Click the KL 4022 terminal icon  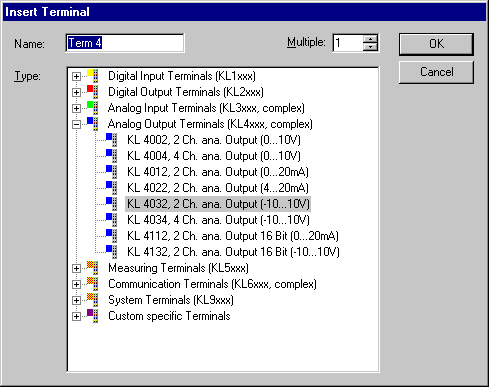click(x=112, y=188)
